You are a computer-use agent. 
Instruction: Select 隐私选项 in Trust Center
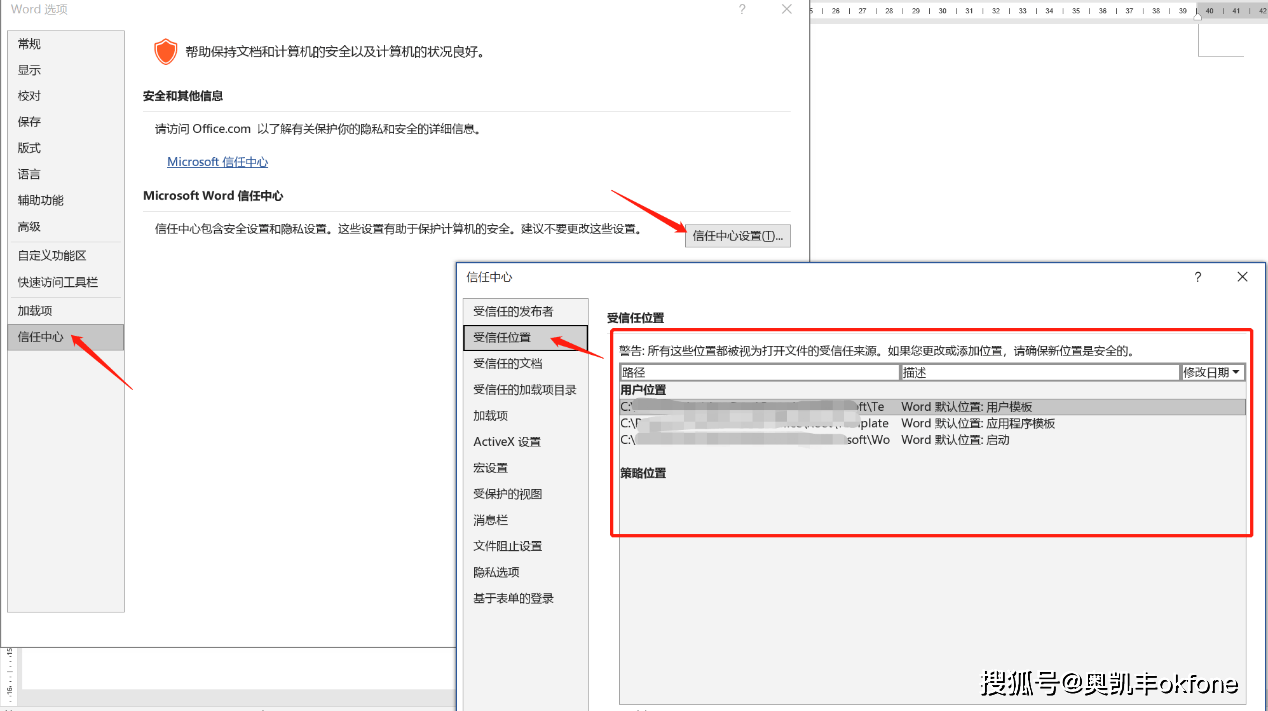[496, 572]
